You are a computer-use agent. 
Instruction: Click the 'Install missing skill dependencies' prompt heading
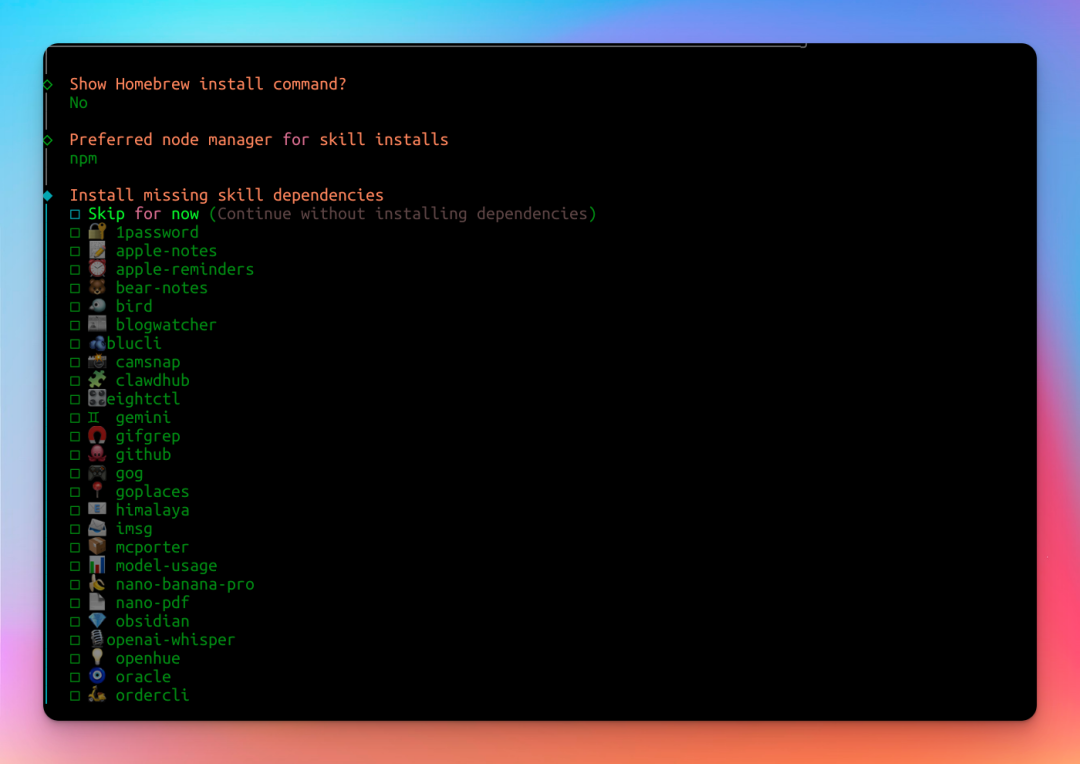(226, 195)
